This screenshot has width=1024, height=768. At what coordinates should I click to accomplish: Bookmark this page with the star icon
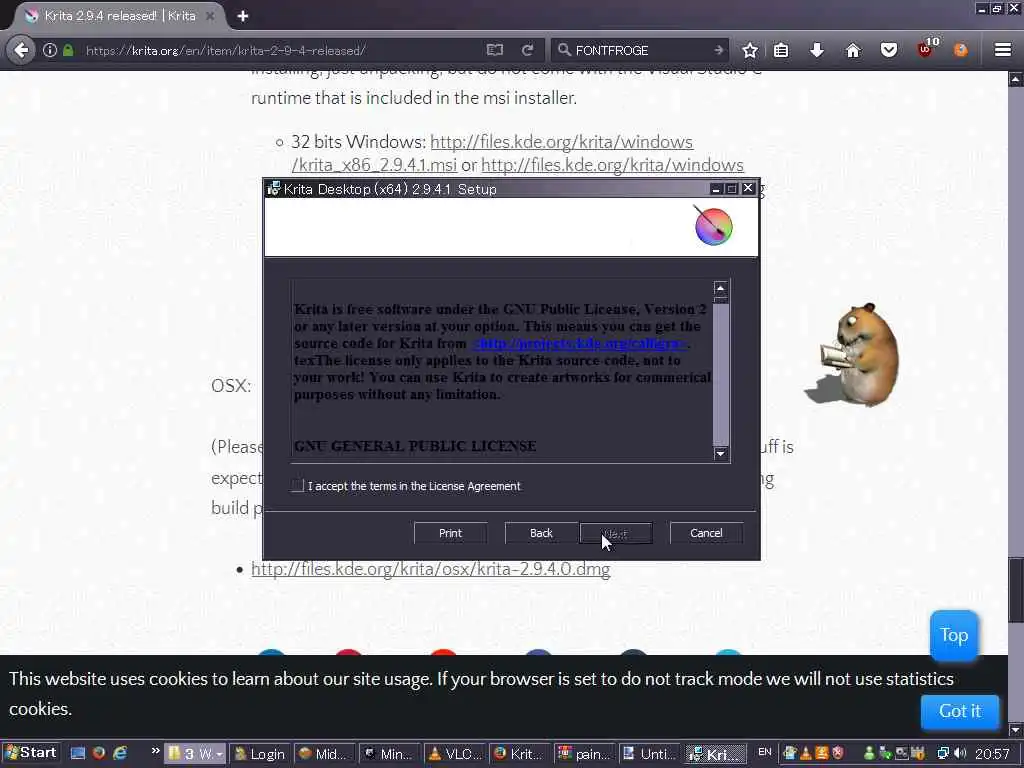tap(750, 50)
